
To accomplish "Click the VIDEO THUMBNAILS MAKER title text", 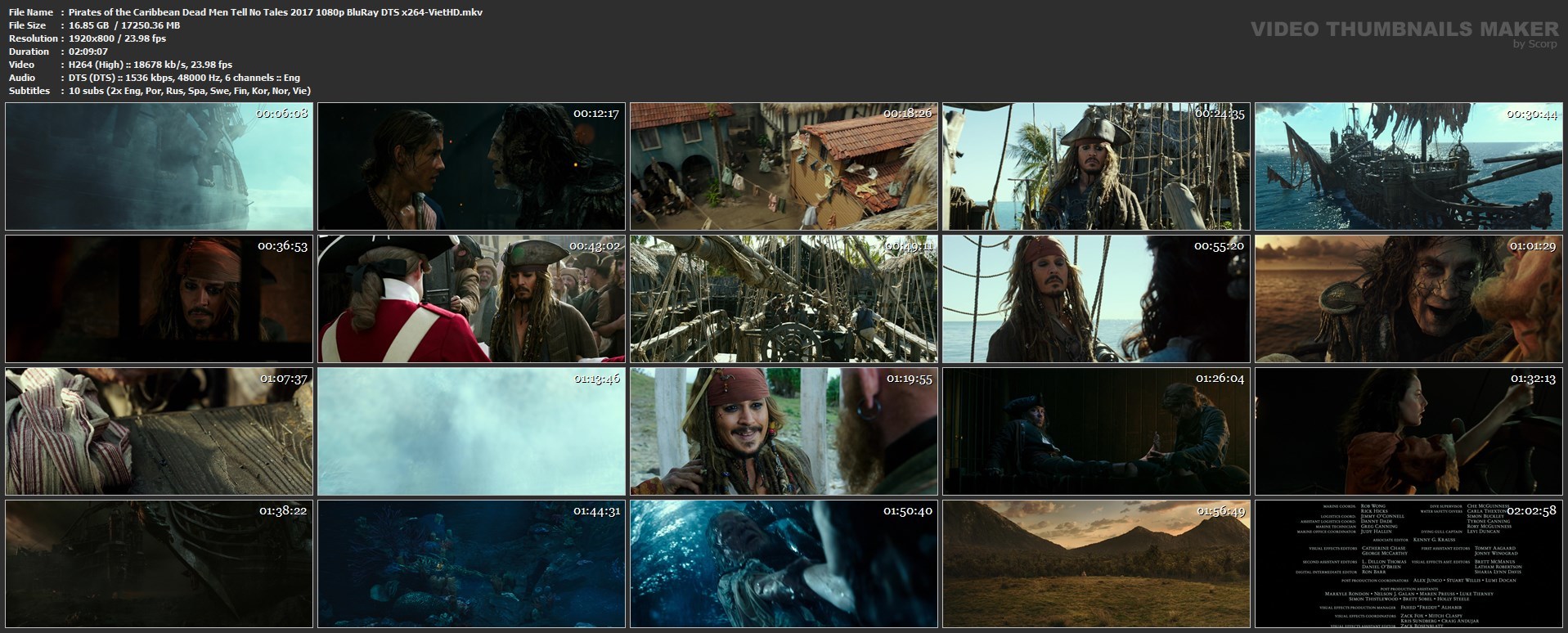I will pos(1405,29).
